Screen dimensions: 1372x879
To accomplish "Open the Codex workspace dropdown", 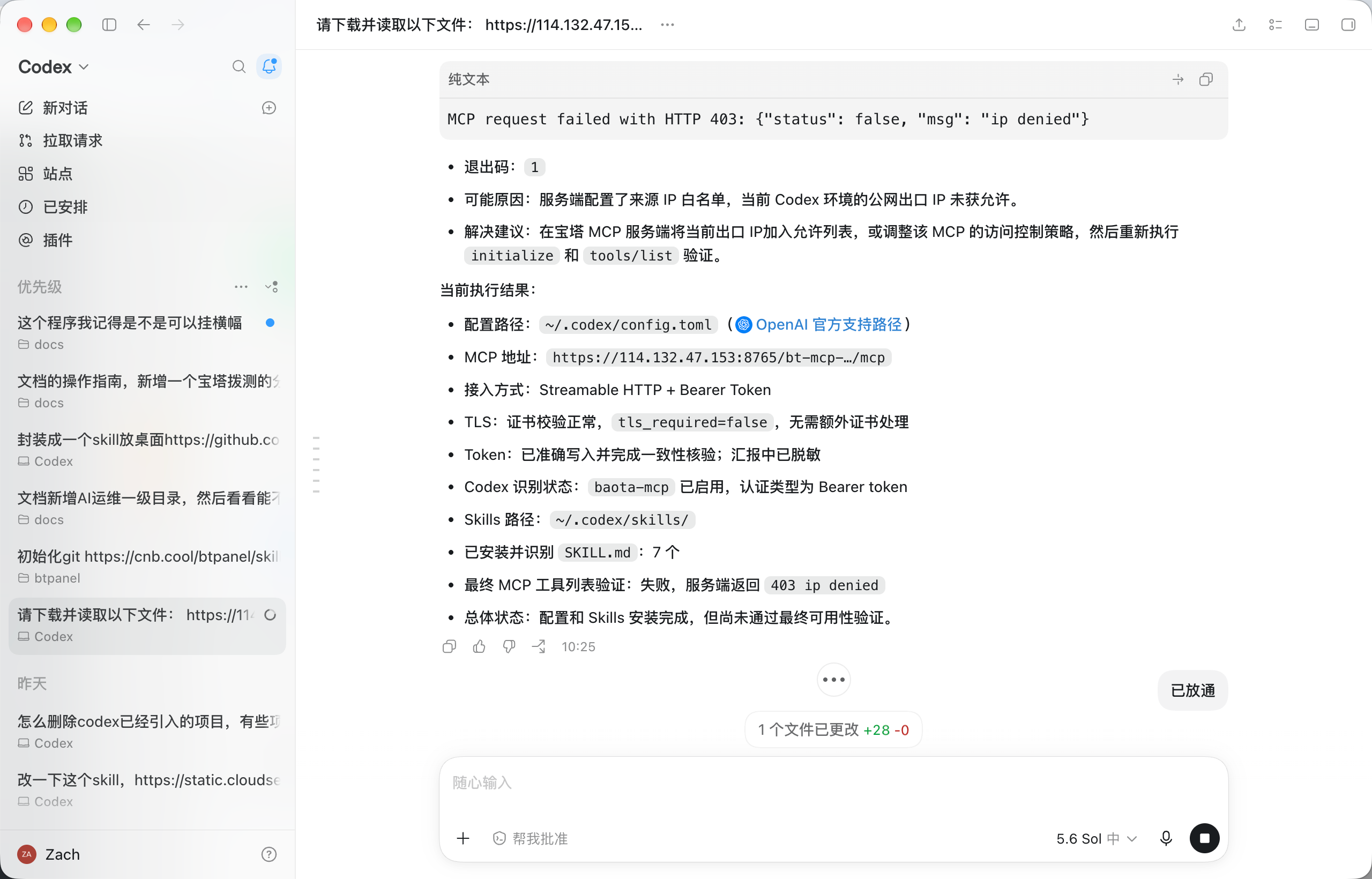I will tap(54, 67).
